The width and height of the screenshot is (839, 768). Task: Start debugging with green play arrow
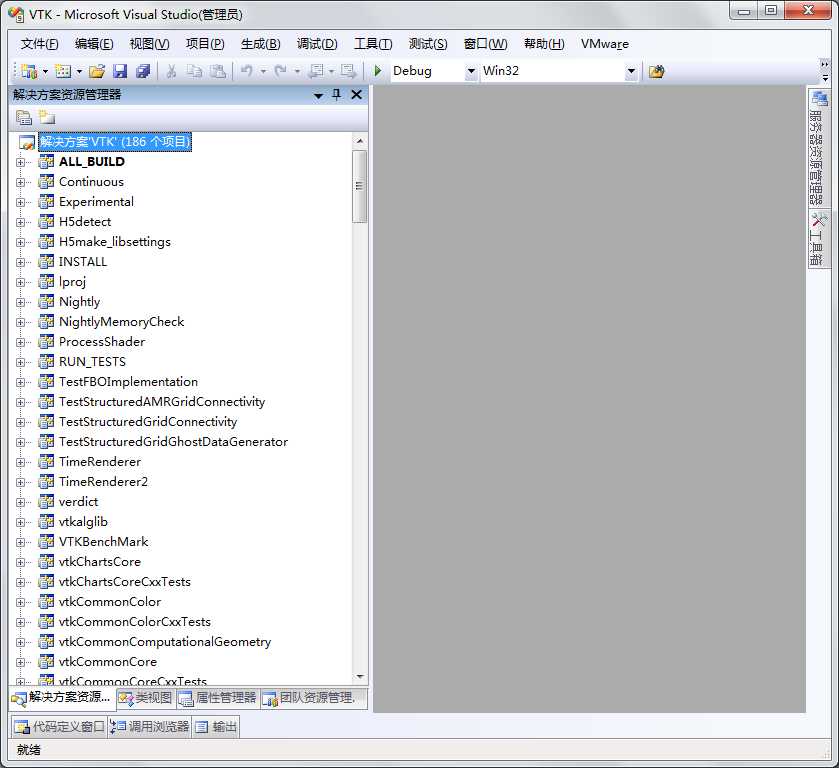(378, 71)
